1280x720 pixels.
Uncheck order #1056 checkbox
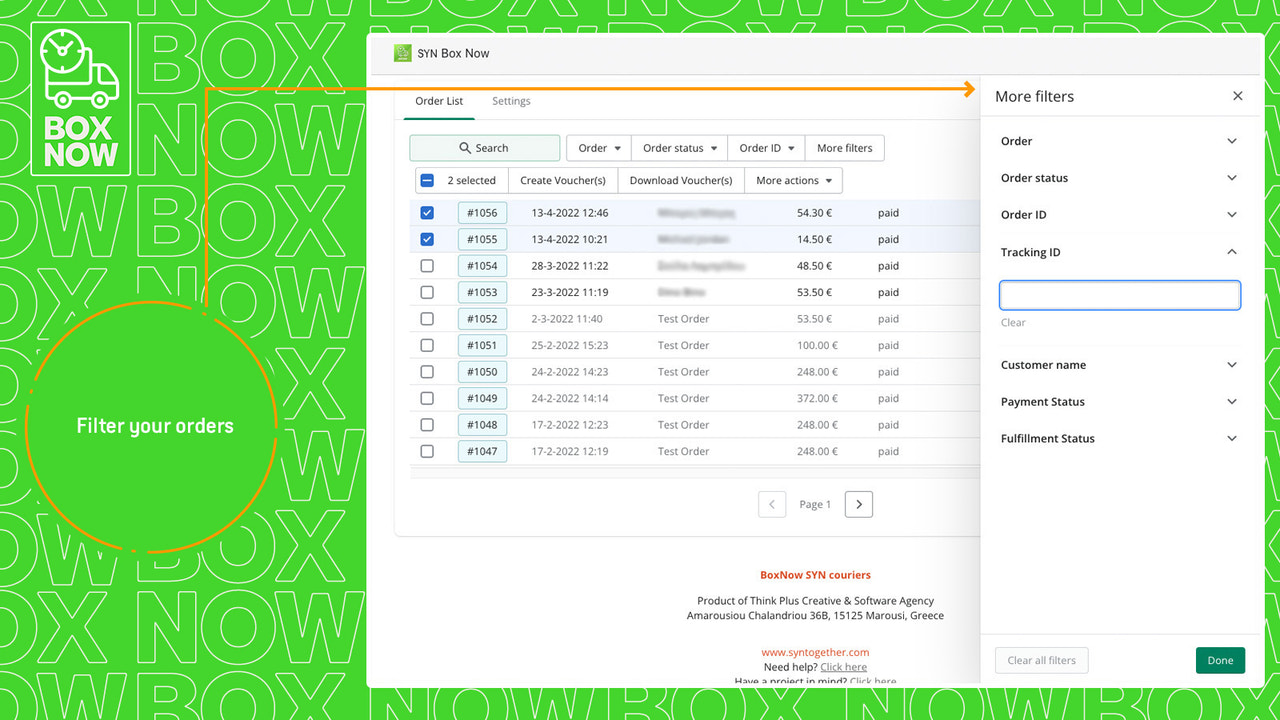click(x=427, y=213)
